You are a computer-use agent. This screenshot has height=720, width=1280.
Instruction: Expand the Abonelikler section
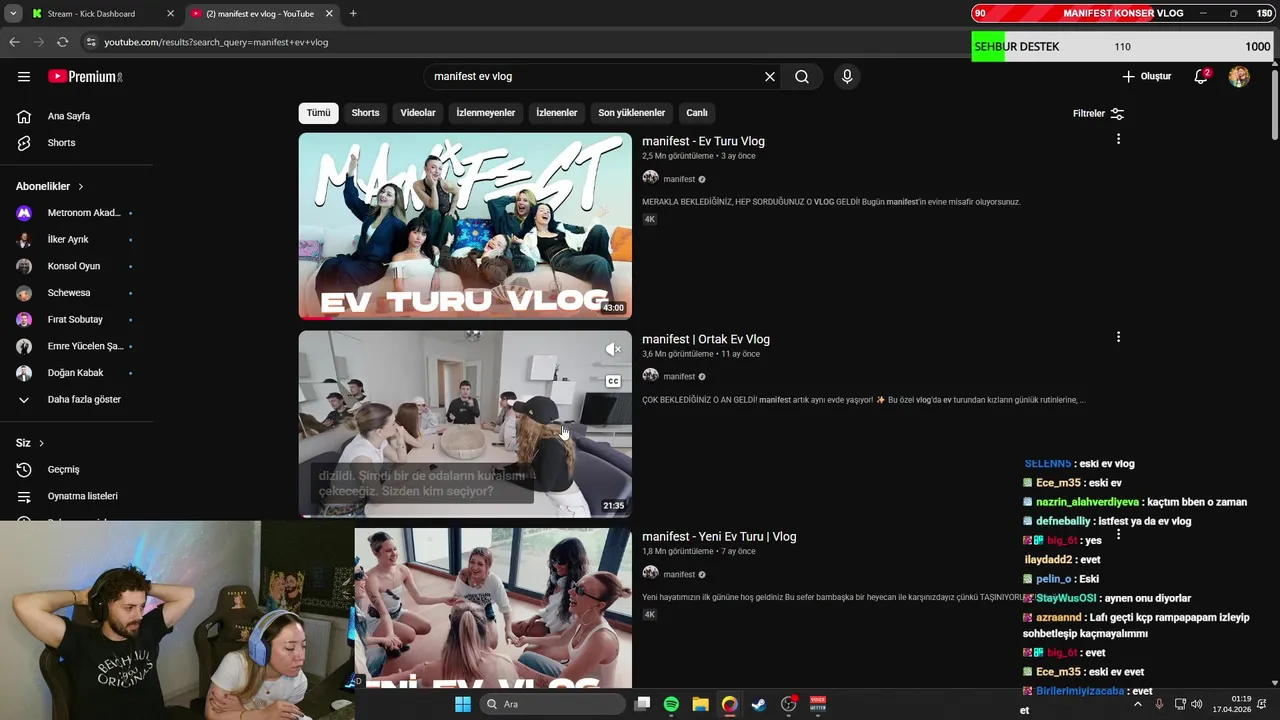(x=50, y=186)
